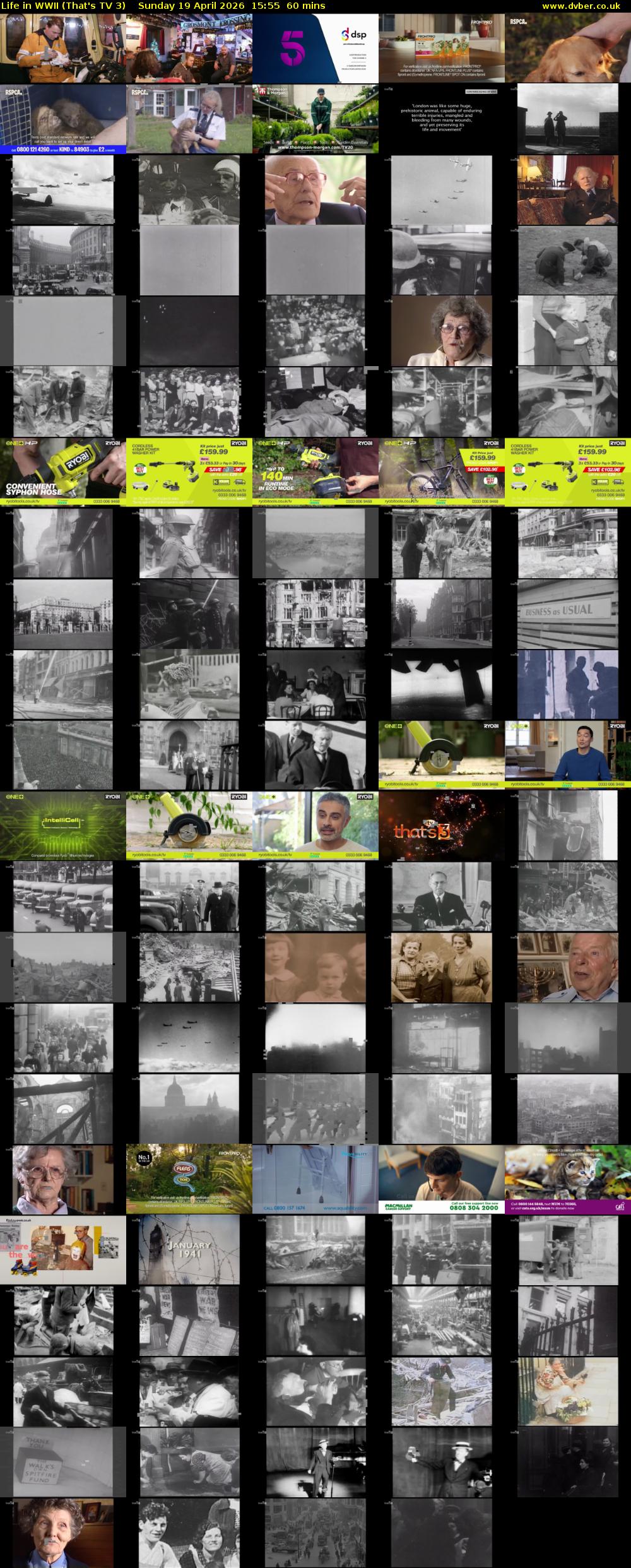This screenshot has width=631, height=1568.
Task: Select the Thompson & Morgan garden ad thumbnail
Action: click(315, 119)
